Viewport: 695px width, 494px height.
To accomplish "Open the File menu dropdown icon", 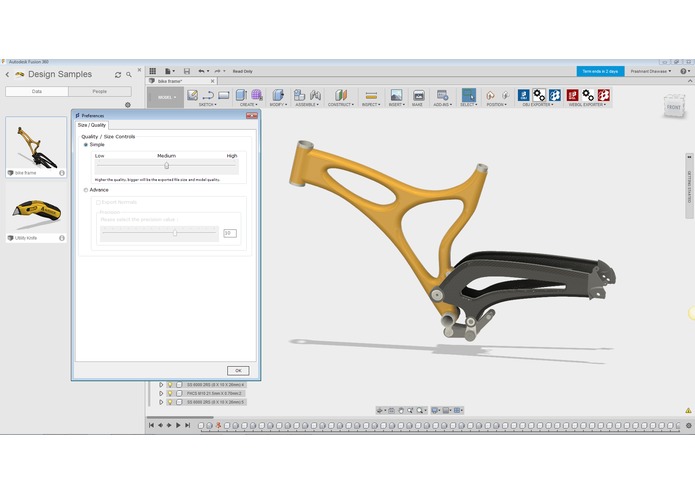I will click(x=170, y=71).
